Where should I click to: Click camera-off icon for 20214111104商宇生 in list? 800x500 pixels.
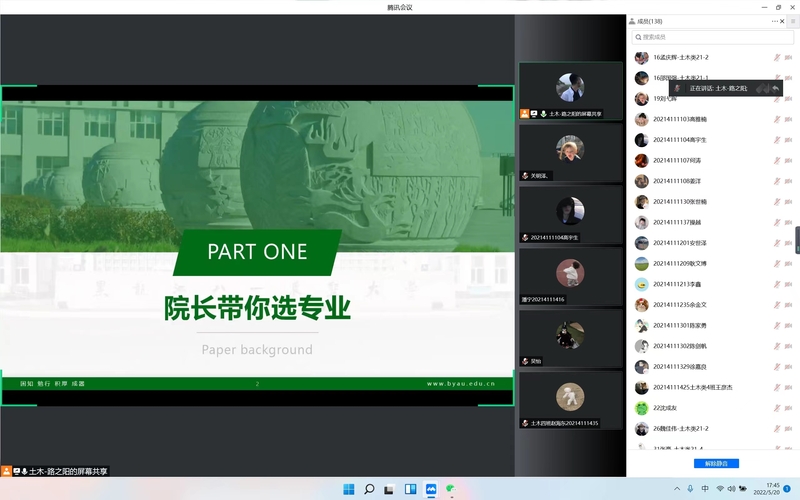coord(789,140)
